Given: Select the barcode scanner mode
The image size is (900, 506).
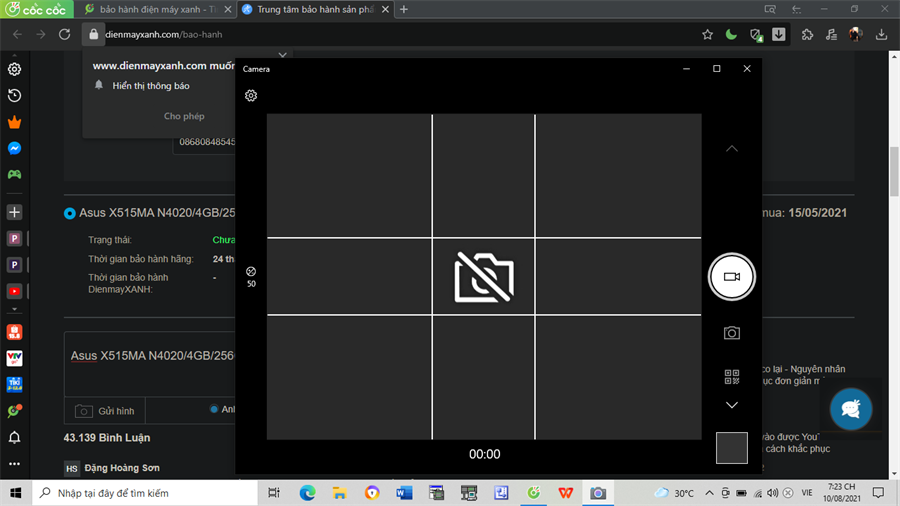Looking at the screenshot, I should tap(731, 377).
